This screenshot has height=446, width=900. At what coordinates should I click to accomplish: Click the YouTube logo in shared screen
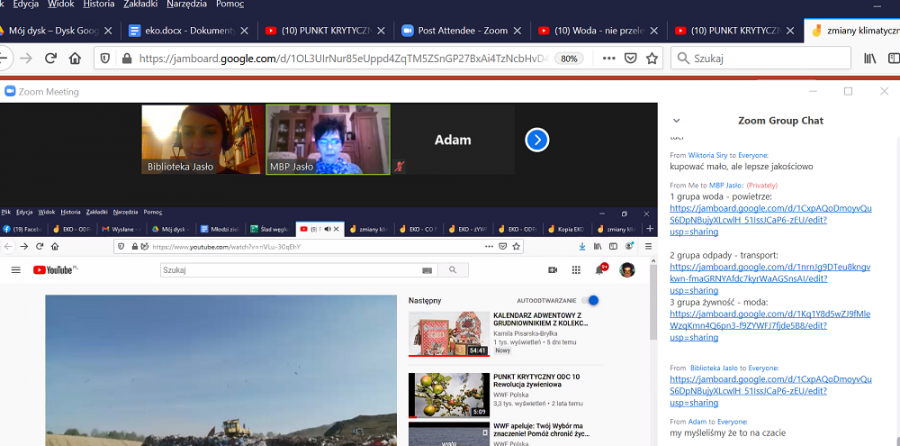[x=55, y=270]
